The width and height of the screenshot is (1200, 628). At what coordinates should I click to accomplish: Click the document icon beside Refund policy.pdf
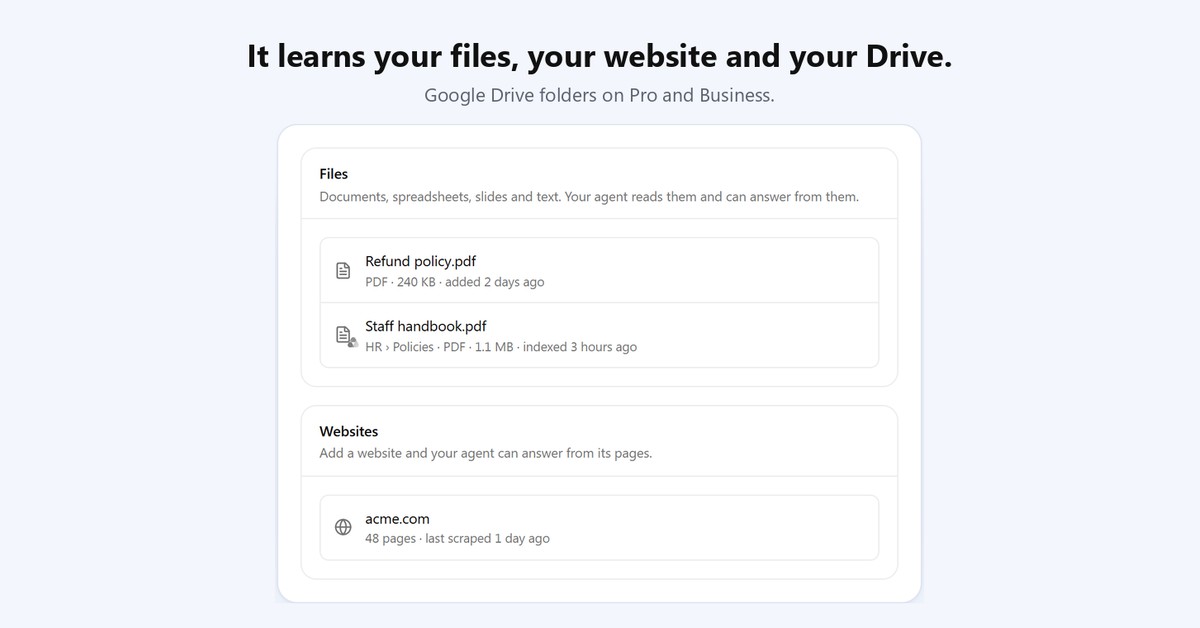(x=343, y=271)
